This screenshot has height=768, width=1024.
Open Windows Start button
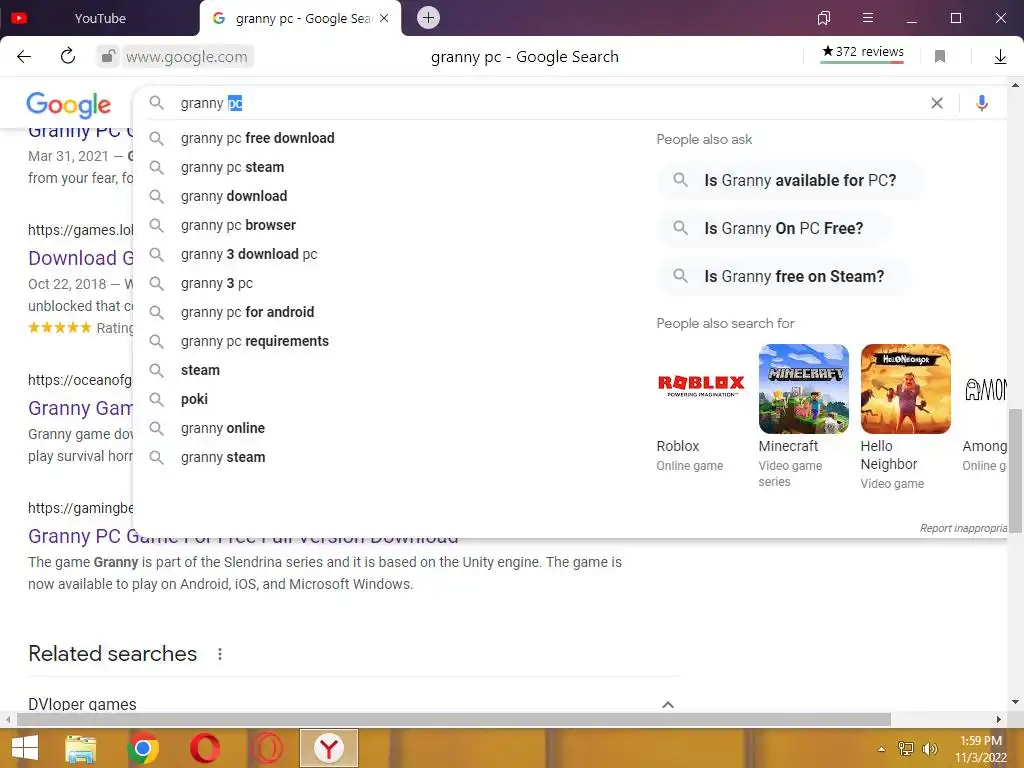click(25, 748)
